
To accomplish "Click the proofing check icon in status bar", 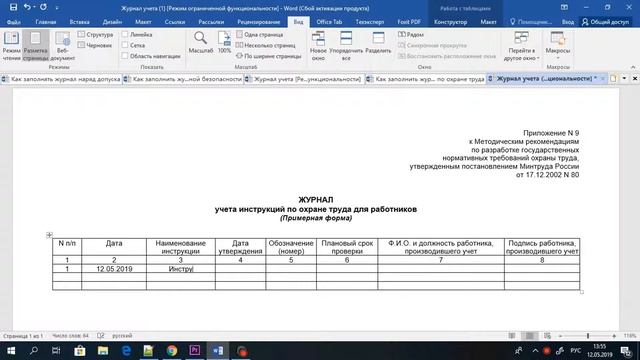I will tap(101, 336).
